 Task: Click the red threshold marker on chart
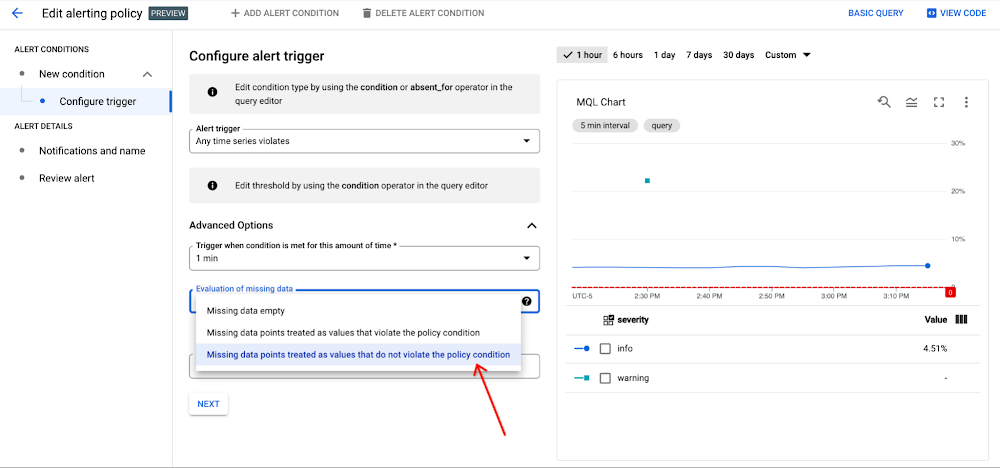[x=951, y=292]
